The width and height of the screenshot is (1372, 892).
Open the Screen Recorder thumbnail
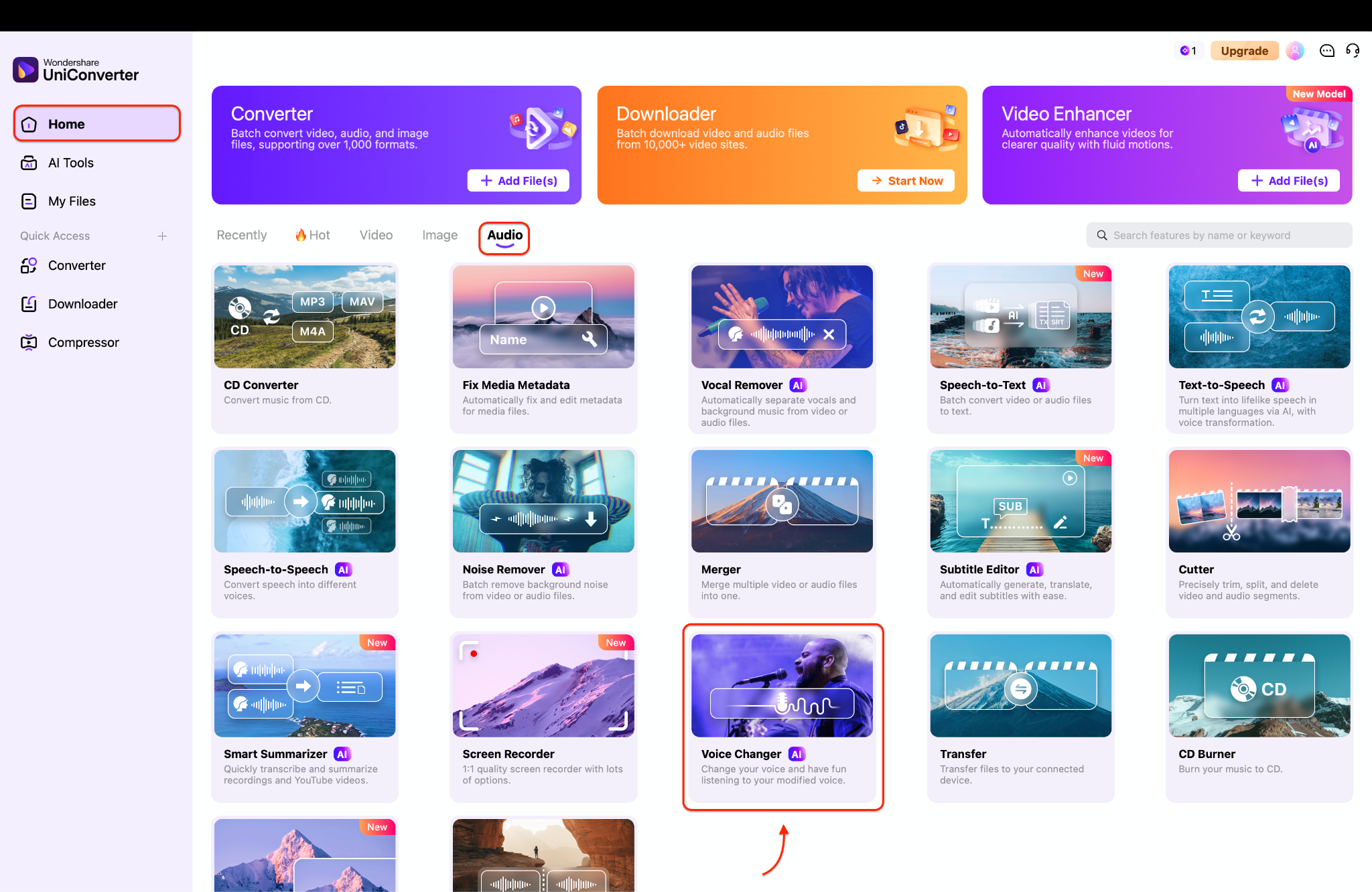click(x=543, y=686)
